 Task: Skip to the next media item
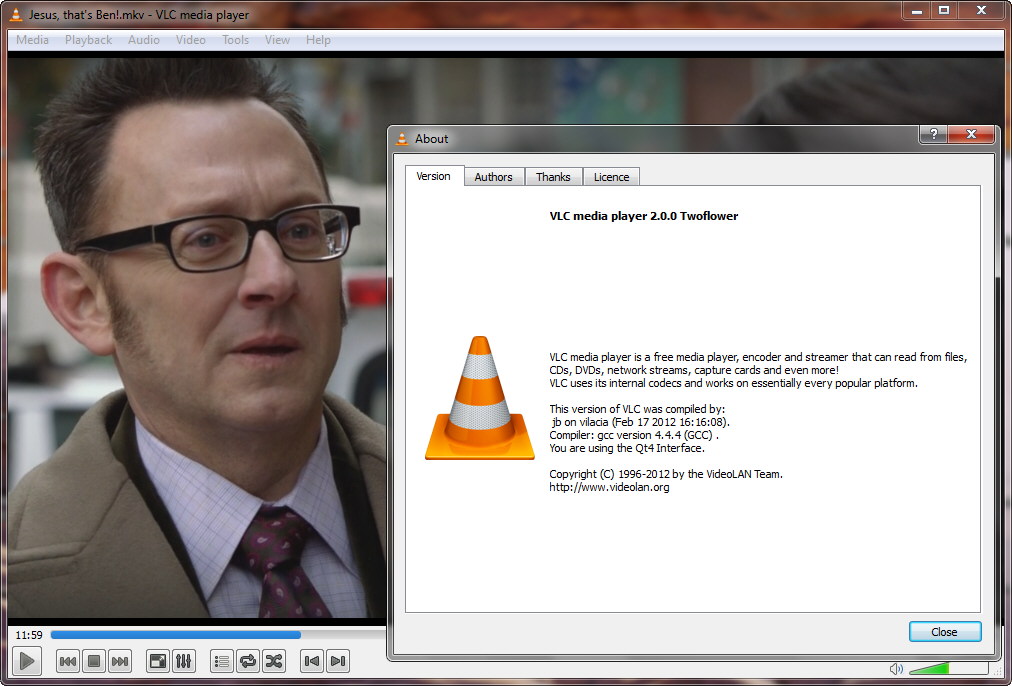pyautogui.click(x=119, y=661)
